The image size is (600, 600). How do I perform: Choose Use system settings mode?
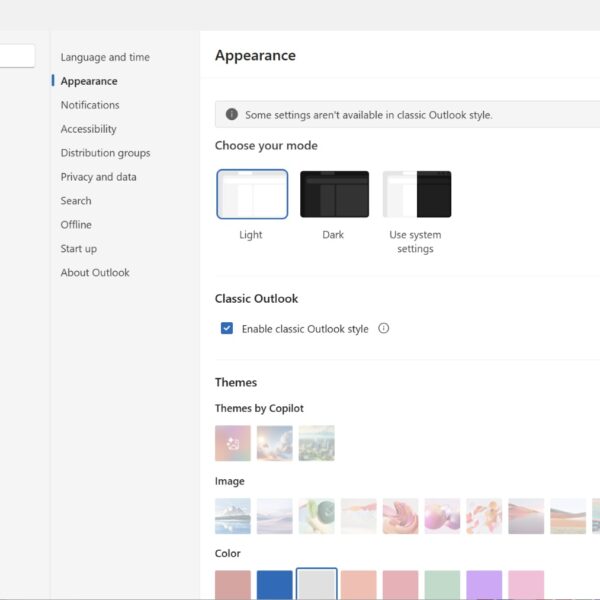(417, 194)
